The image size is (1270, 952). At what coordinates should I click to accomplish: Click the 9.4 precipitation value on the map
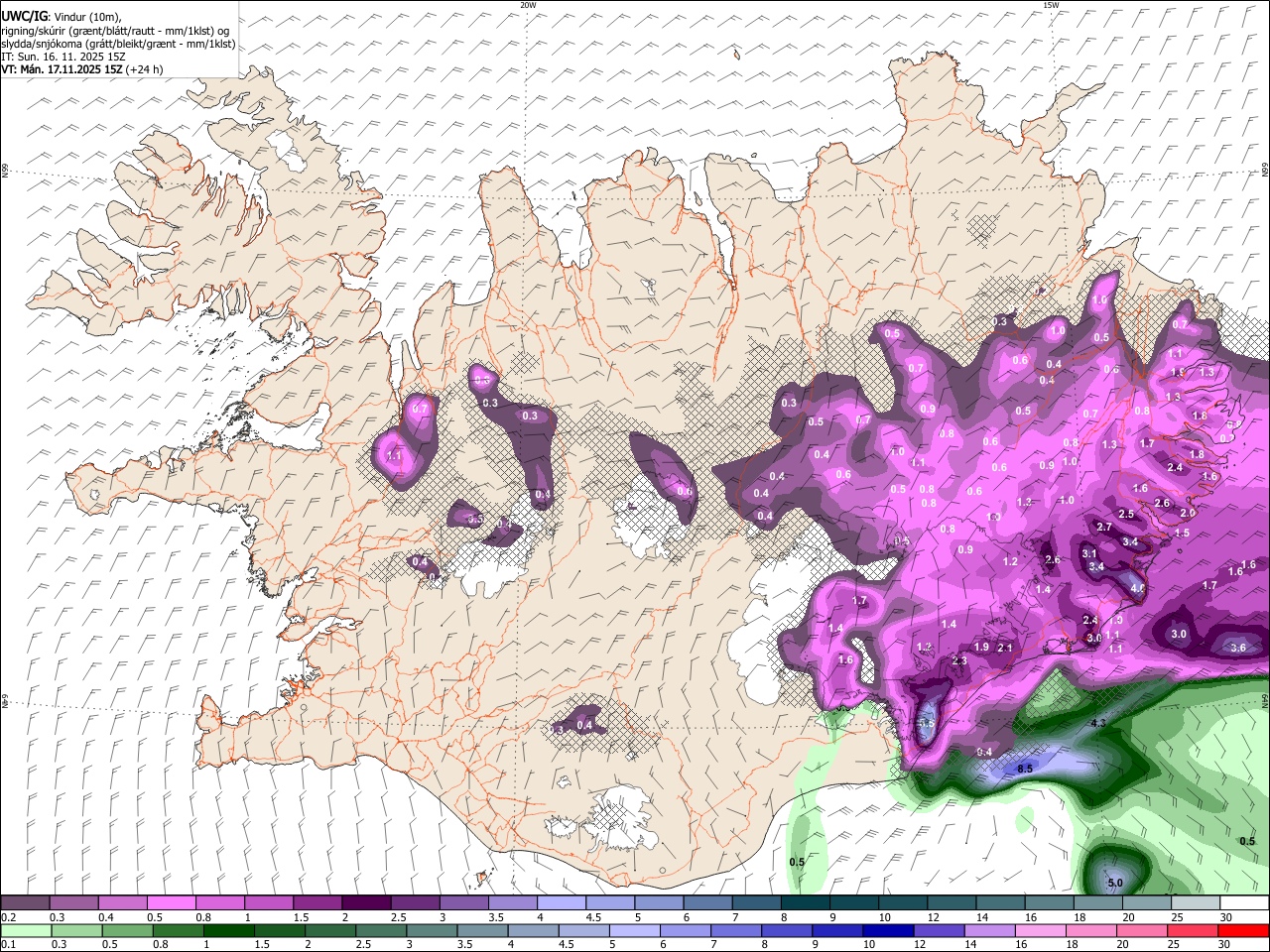pyautogui.click(x=984, y=753)
